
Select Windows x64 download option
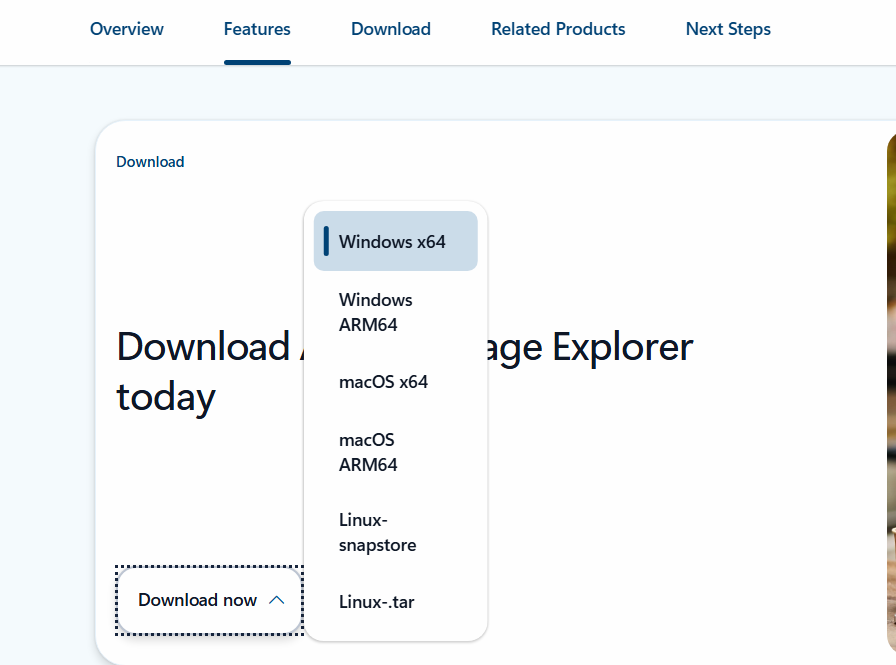(392, 242)
